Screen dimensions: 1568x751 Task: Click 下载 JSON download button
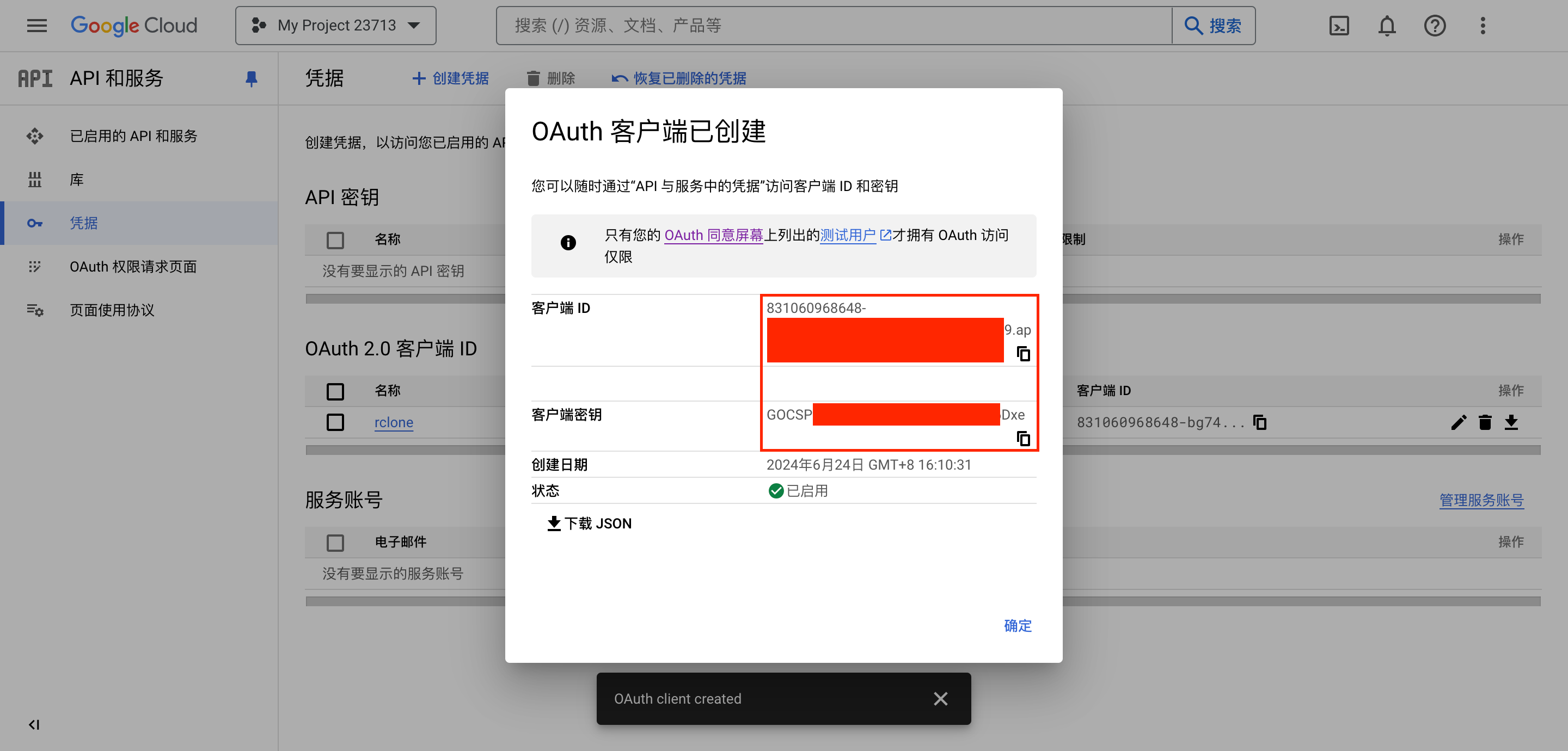[x=589, y=524]
